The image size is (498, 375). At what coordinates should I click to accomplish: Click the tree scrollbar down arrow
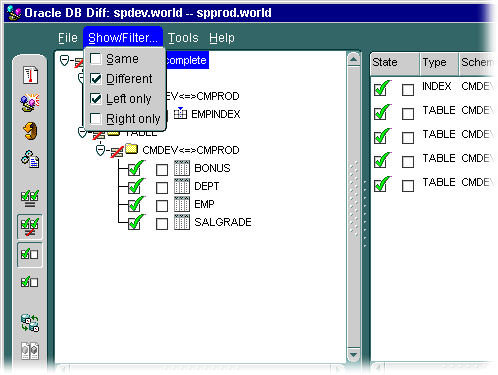click(353, 354)
